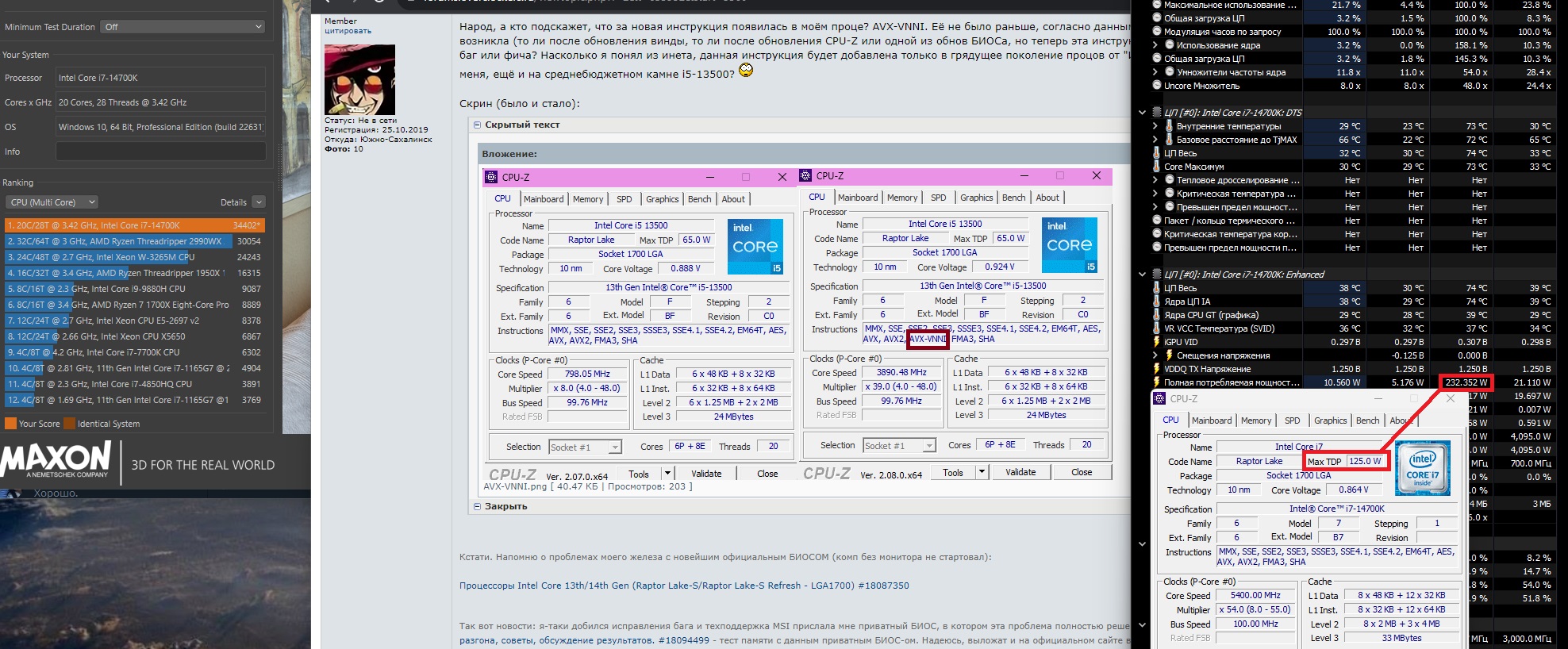Screen dimensions: 1568x649
Task: Click the chip icon of the i7-14700K: DTS group
Action: tap(1157, 113)
